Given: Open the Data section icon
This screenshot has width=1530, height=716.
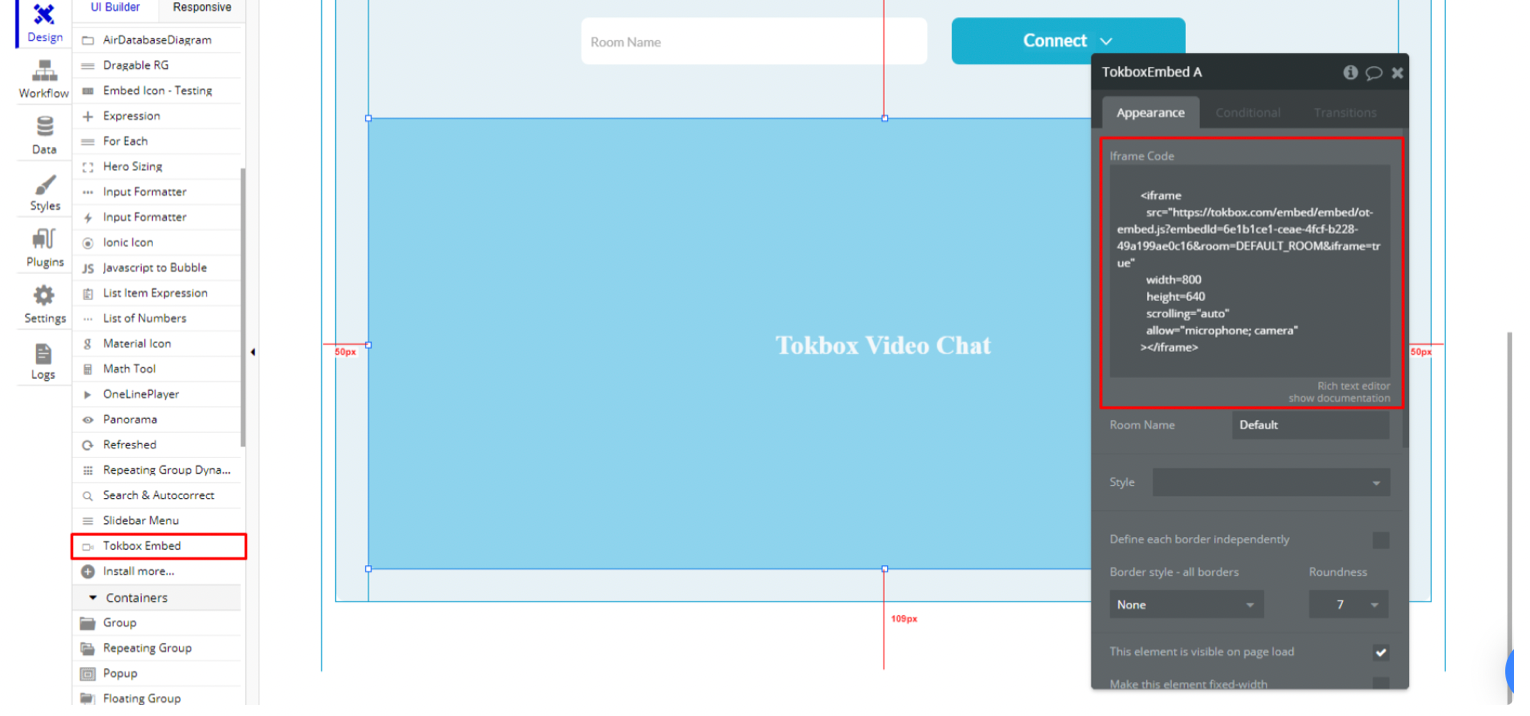Looking at the screenshot, I should click(44, 127).
